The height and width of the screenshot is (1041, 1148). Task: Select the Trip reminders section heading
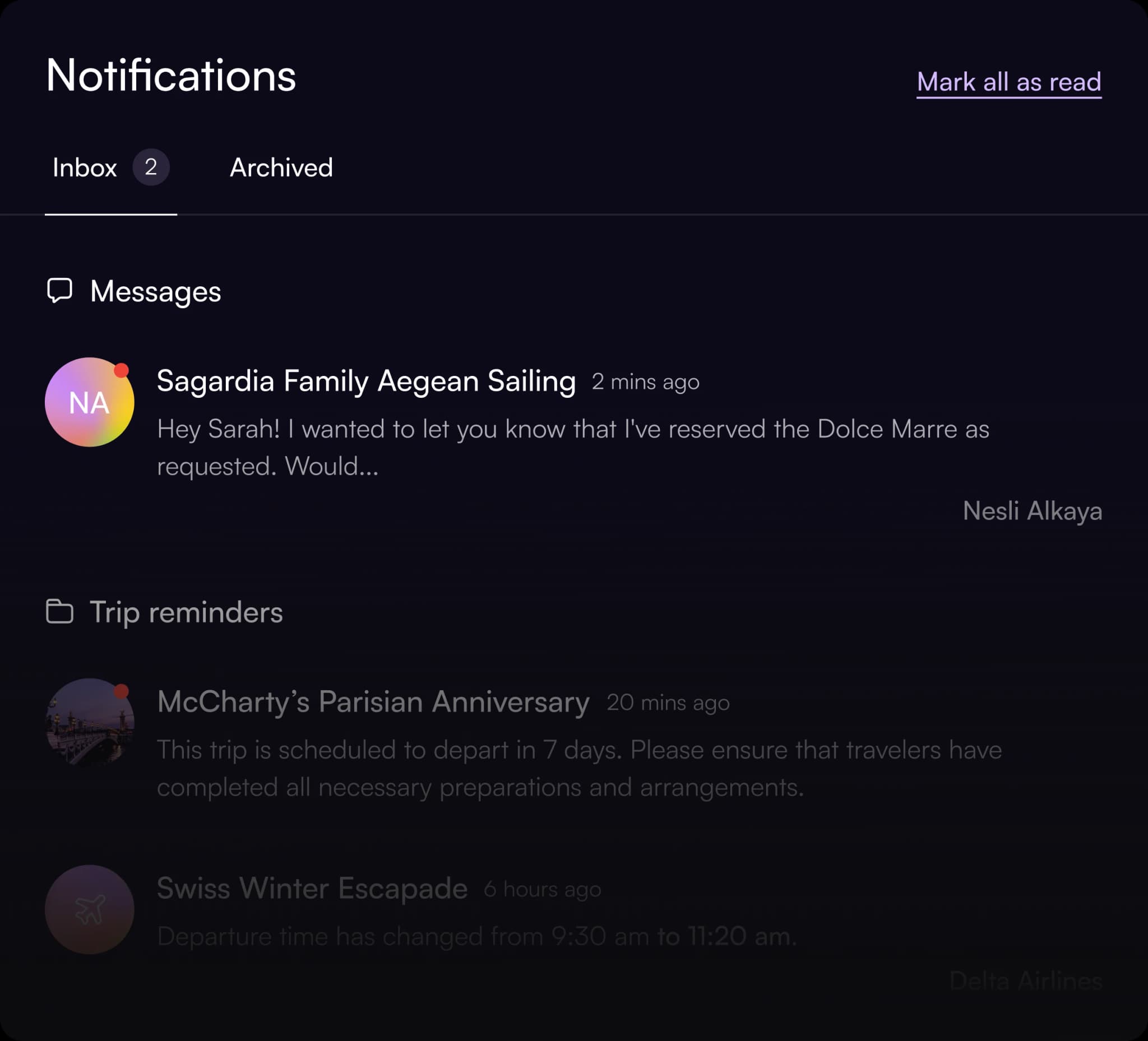pyautogui.click(x=186, y=612)
